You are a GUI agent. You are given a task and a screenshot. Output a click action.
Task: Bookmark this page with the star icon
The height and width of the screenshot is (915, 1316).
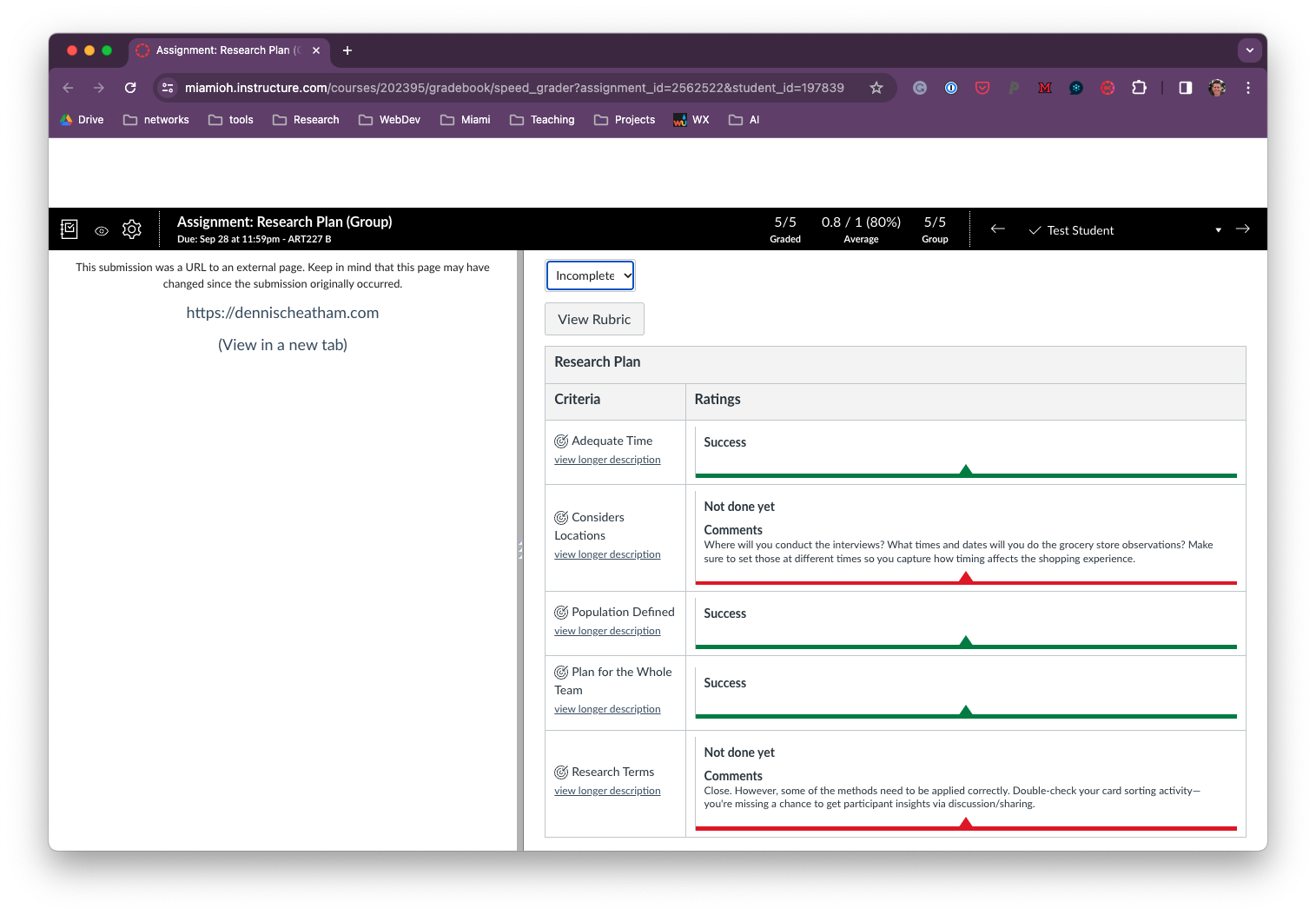click(876, 88)
